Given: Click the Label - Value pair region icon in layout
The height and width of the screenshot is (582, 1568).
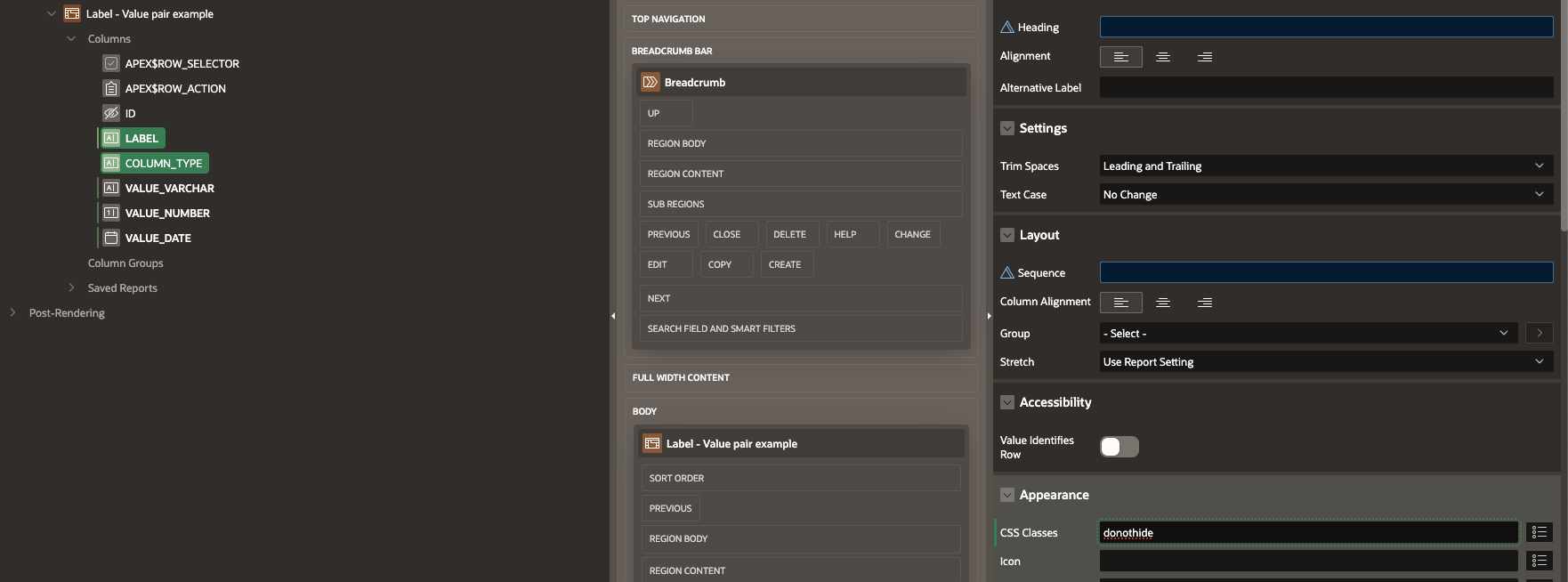Looking at the screenshot, I should click(652, 443).
